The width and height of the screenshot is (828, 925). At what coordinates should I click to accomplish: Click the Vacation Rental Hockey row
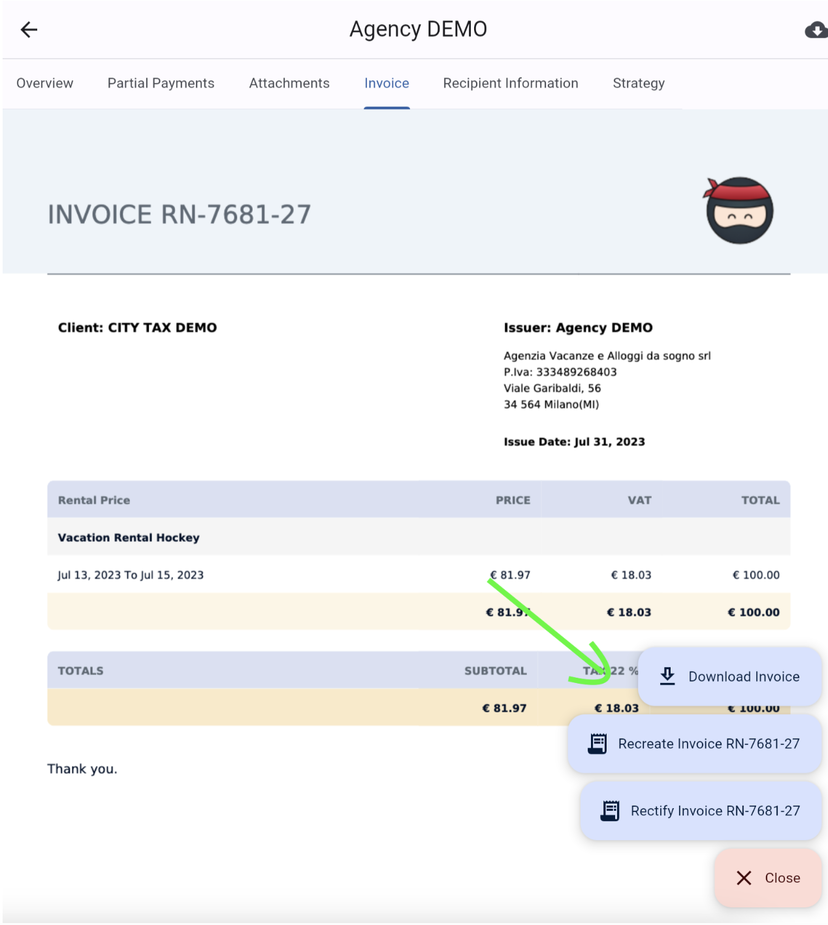pos(129,538)
